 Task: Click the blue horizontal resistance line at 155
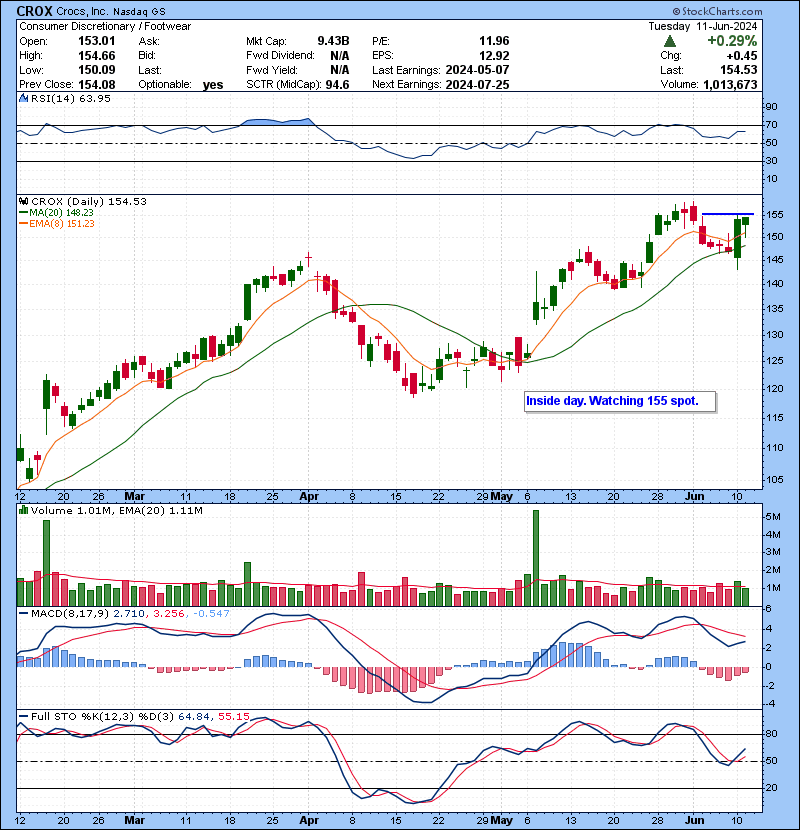727,214
